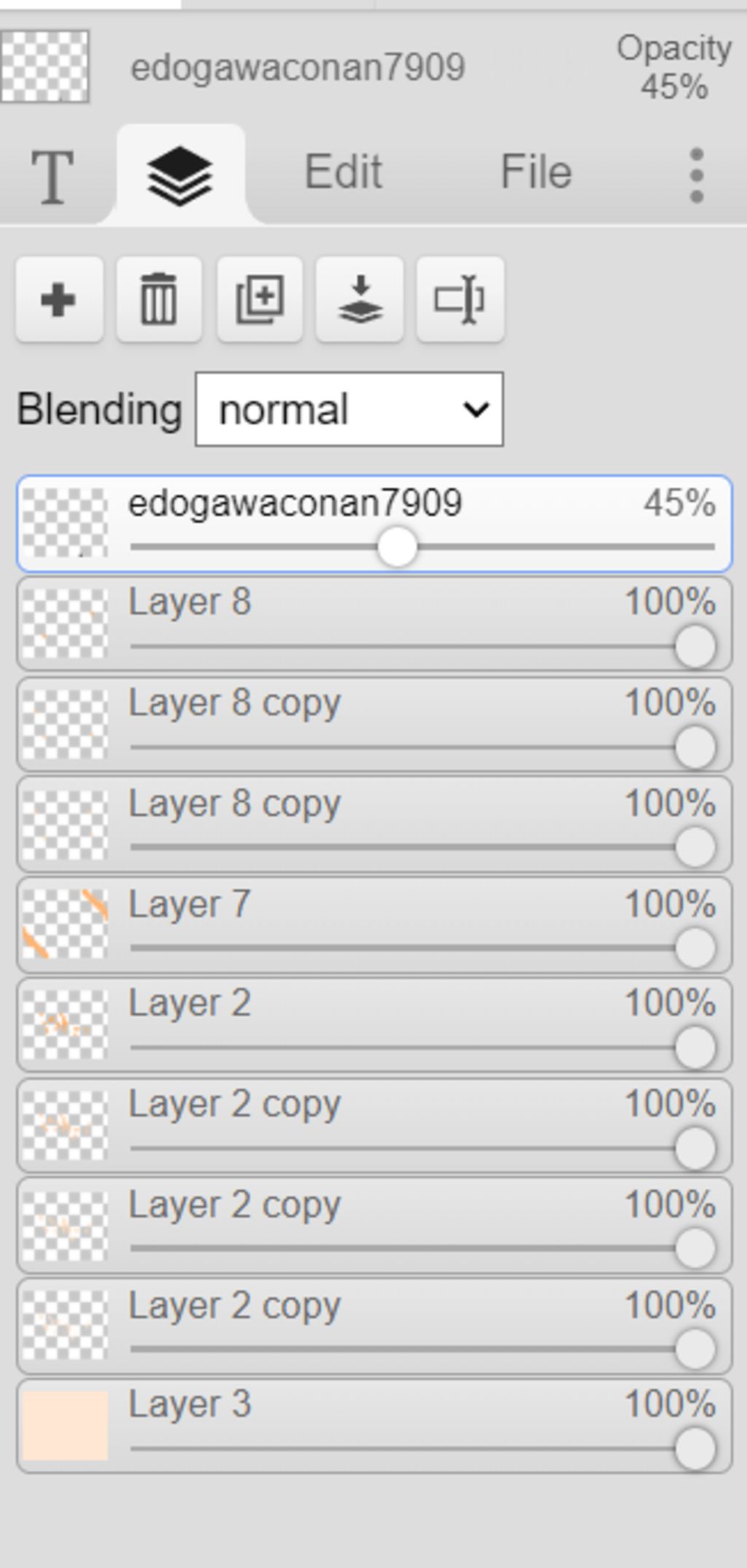Click the merge layer down icon
The width and height of the screenshot is (747, 1568).
click(x=360, y=299)
